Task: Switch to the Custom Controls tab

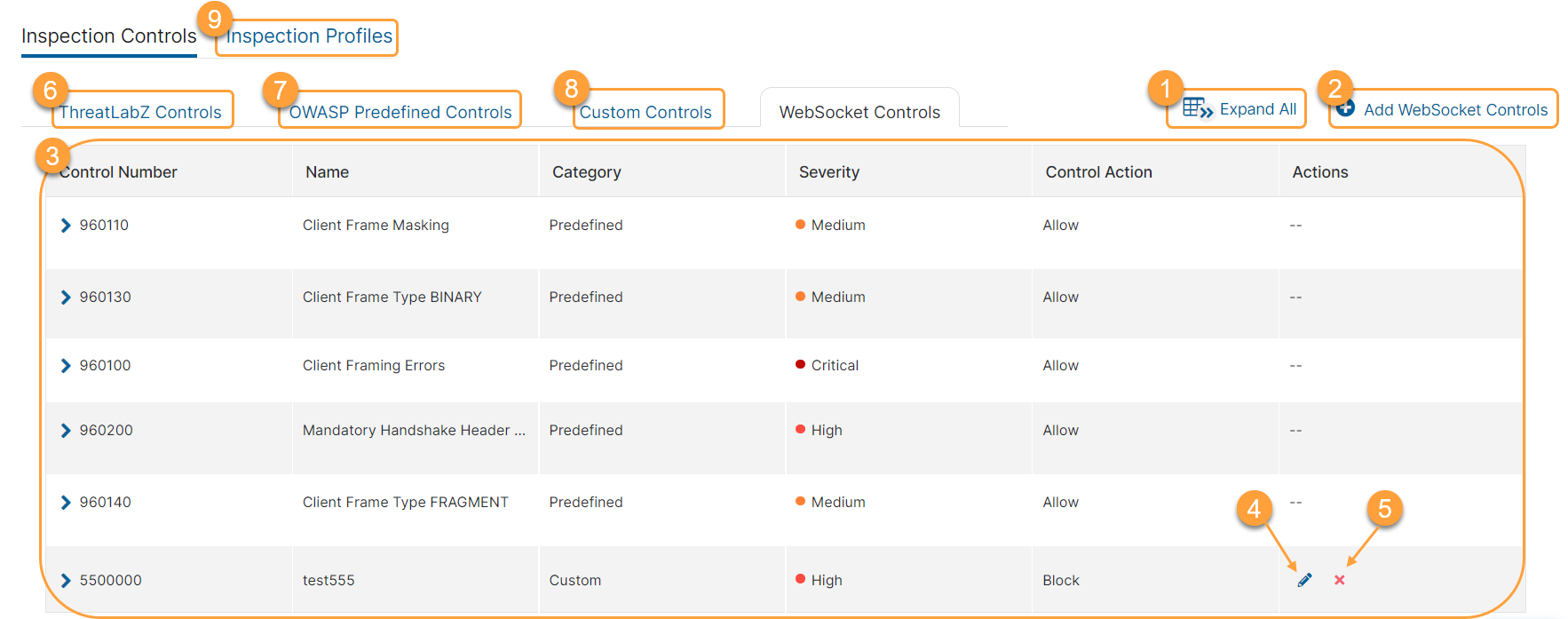Action: pos(645,113)
